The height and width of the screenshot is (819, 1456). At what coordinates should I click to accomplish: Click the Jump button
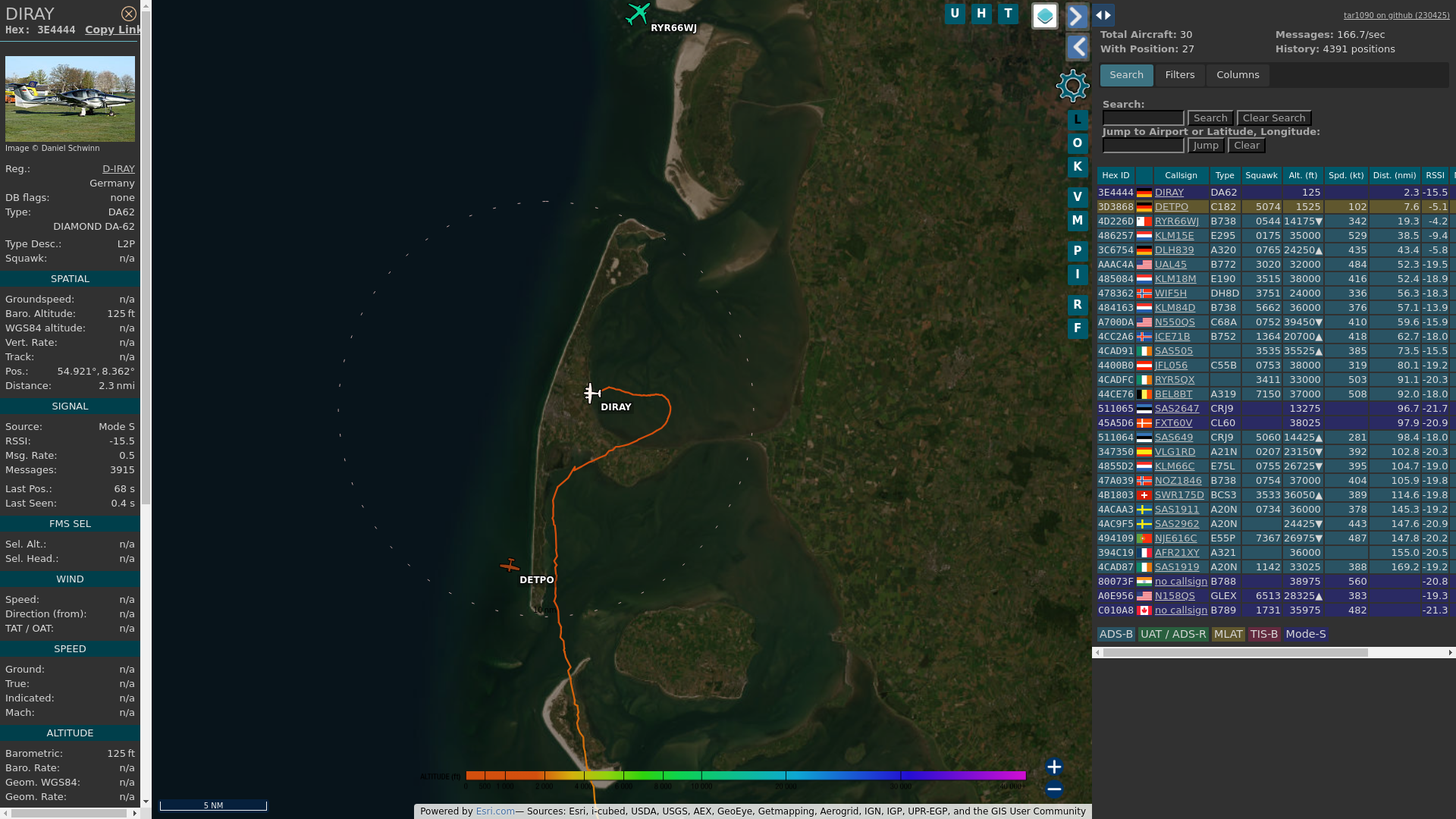point(1206,146)
